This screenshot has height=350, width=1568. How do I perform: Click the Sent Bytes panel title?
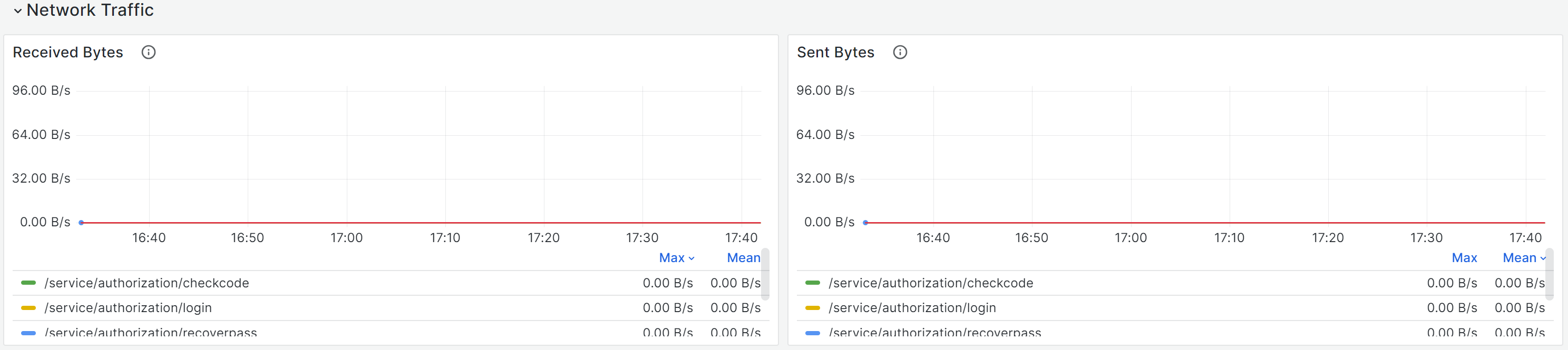[835, 52]
